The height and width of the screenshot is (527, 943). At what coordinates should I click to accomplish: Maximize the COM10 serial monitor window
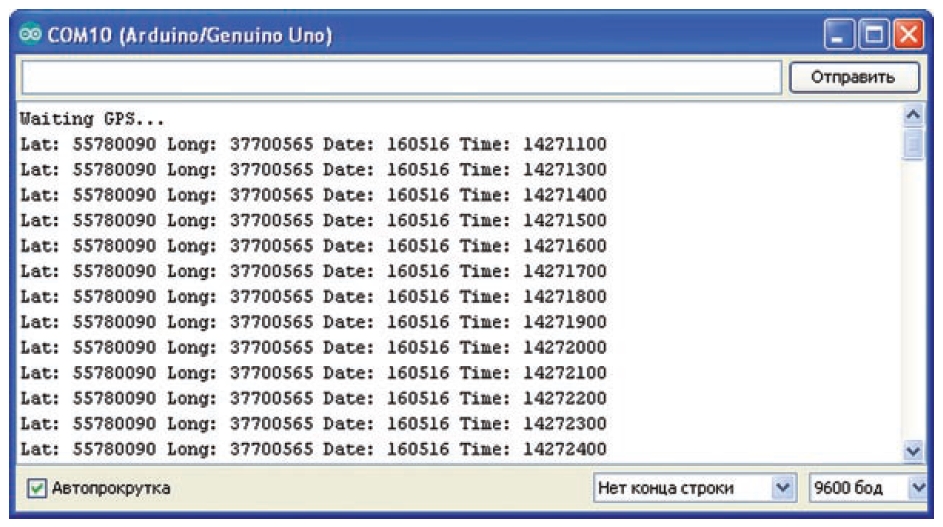point(873,34)
